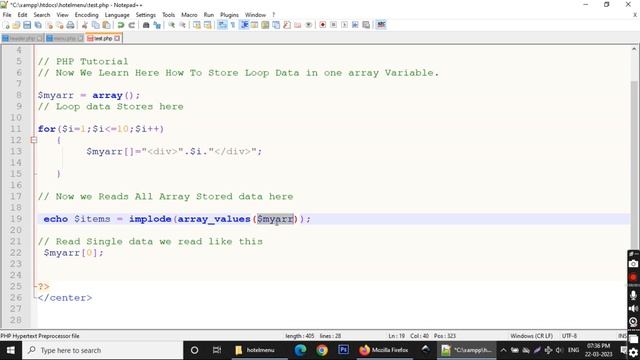Image resolution: width=640 pixels, height=360 pixels.
Task: Open the Language menu
Action: (x=117, y=15)
